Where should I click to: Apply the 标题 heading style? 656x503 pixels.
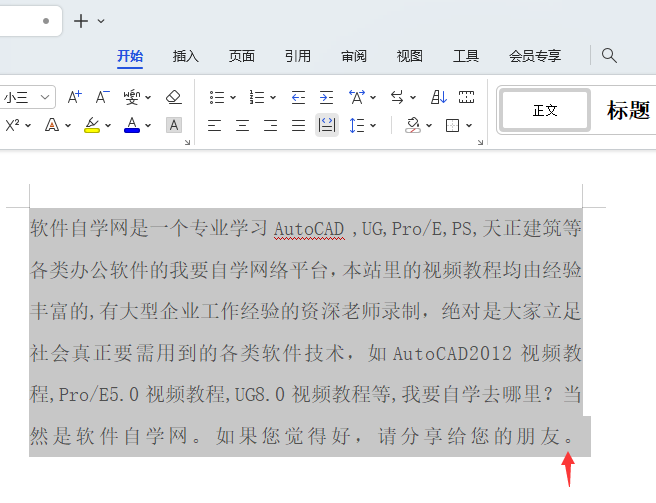point(628,110)
